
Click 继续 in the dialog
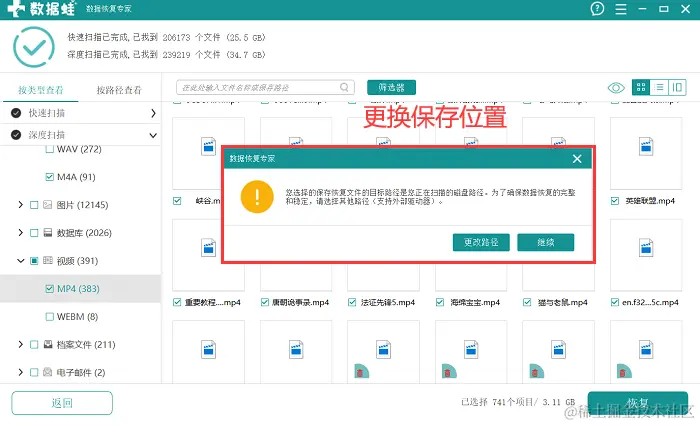(546, 242)
